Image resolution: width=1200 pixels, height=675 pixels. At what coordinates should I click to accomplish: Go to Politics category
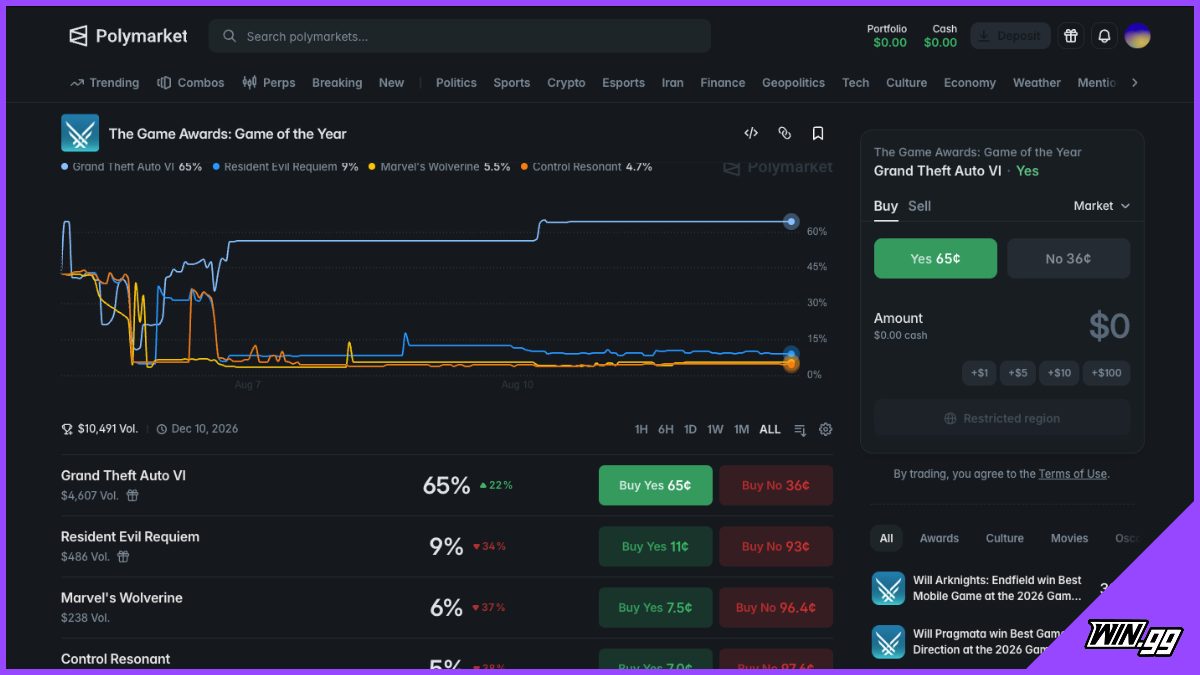456,83
